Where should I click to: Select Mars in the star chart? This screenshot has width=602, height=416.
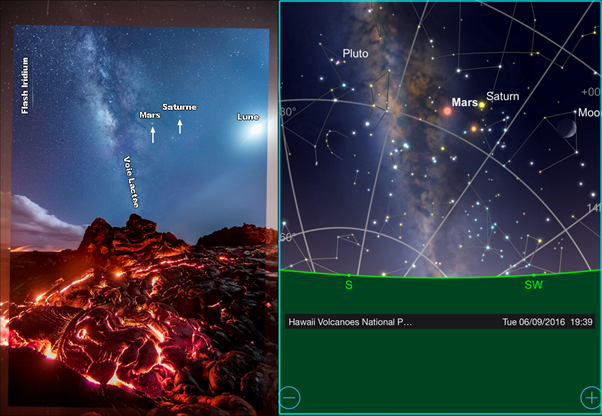pos(448,111)
